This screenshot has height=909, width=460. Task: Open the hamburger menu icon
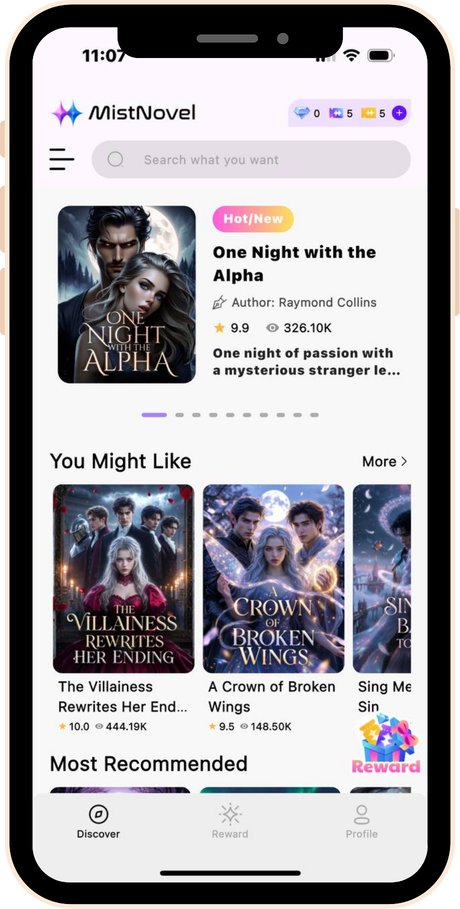point(61,159)
